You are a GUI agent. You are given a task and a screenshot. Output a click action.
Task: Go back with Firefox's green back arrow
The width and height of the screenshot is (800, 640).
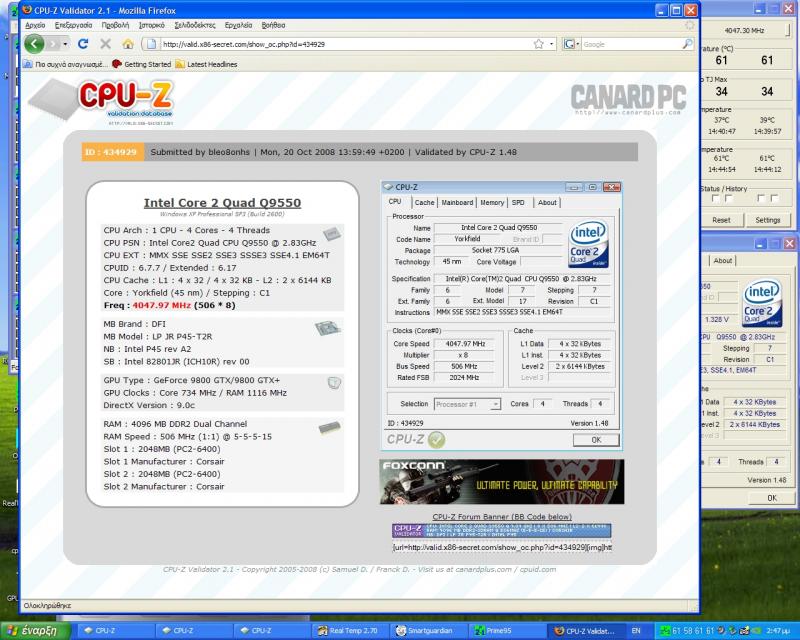click(34, 44)
